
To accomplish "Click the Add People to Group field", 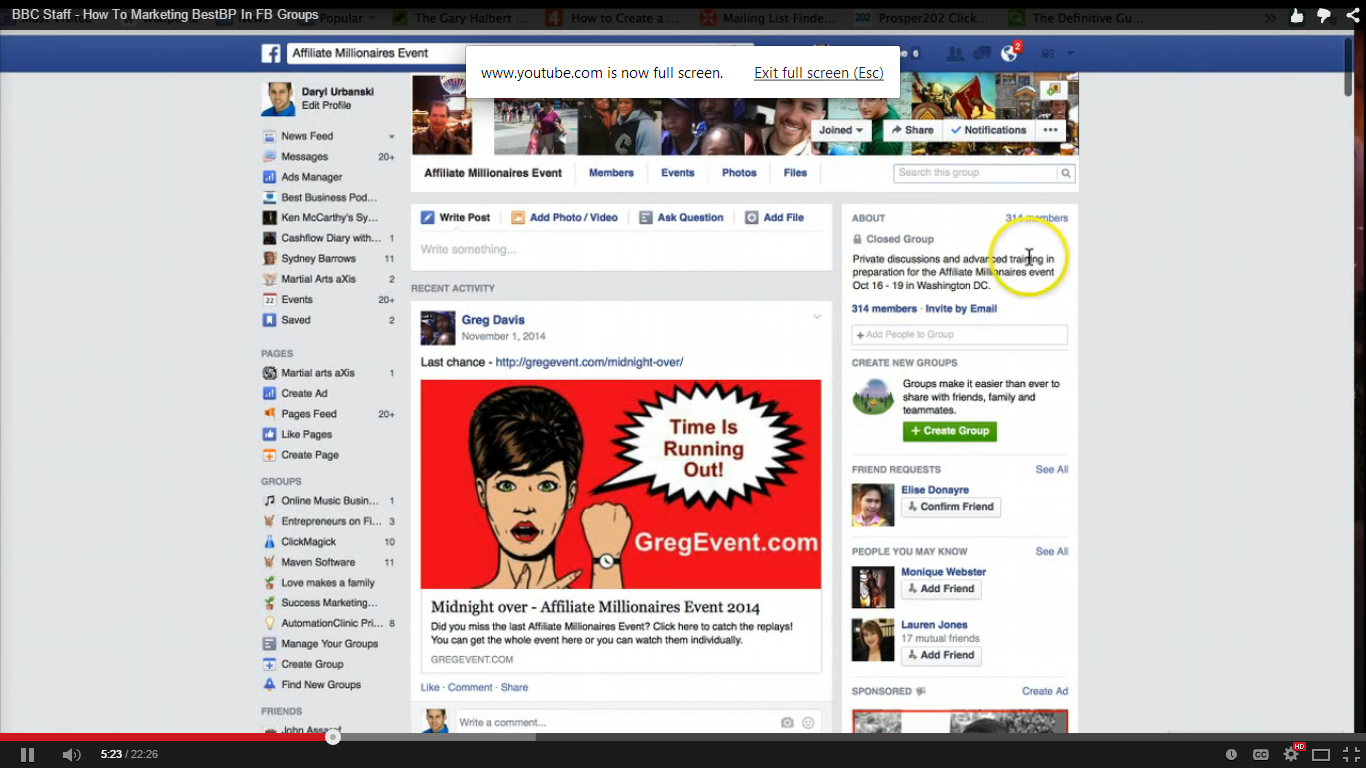I will [960, 335].
